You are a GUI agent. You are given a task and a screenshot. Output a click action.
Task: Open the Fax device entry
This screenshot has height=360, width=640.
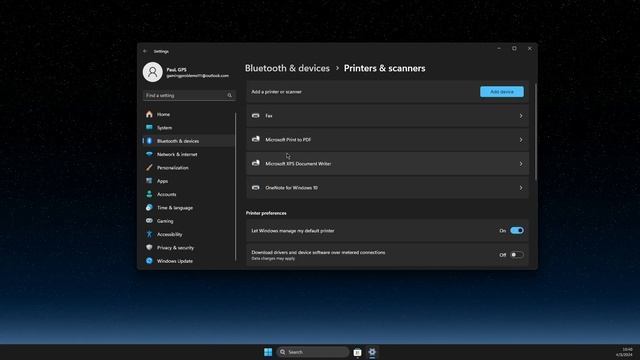(x=387, y=116)
